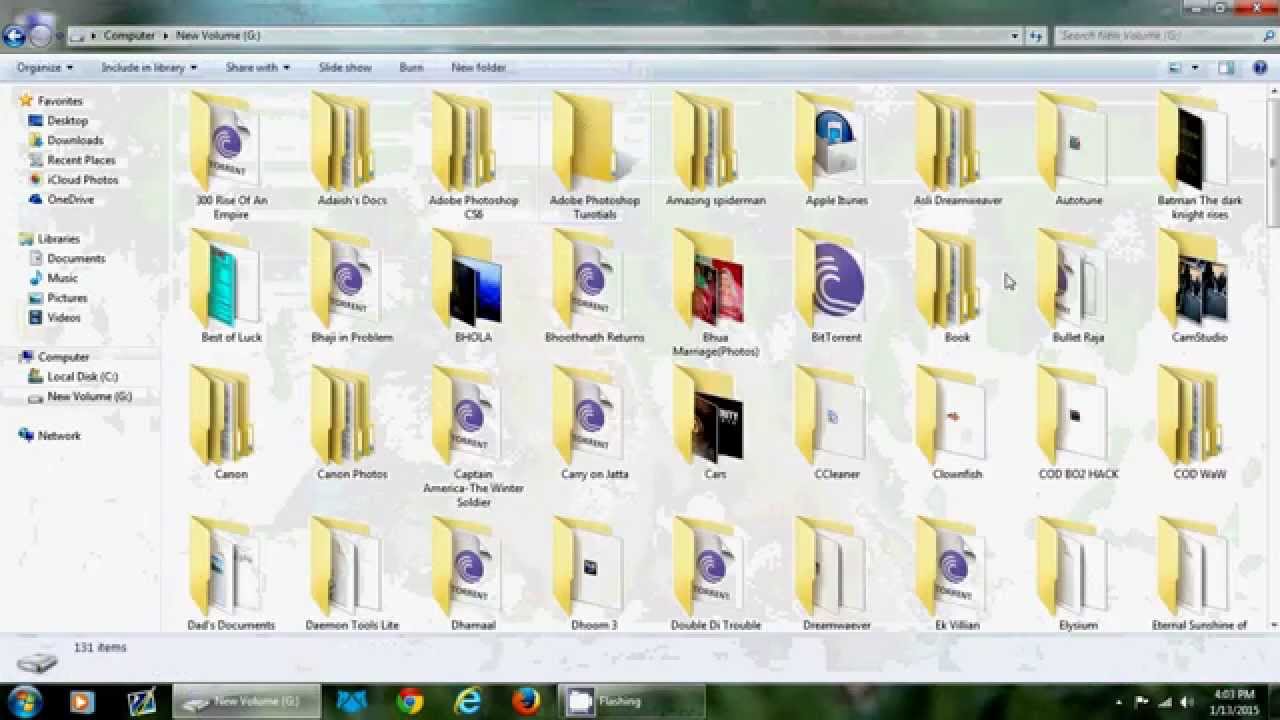This screenshot has width=1280, height=720.
Task: Open Local Disk (C:) in navigation pane
Action: tap(82, 377)
